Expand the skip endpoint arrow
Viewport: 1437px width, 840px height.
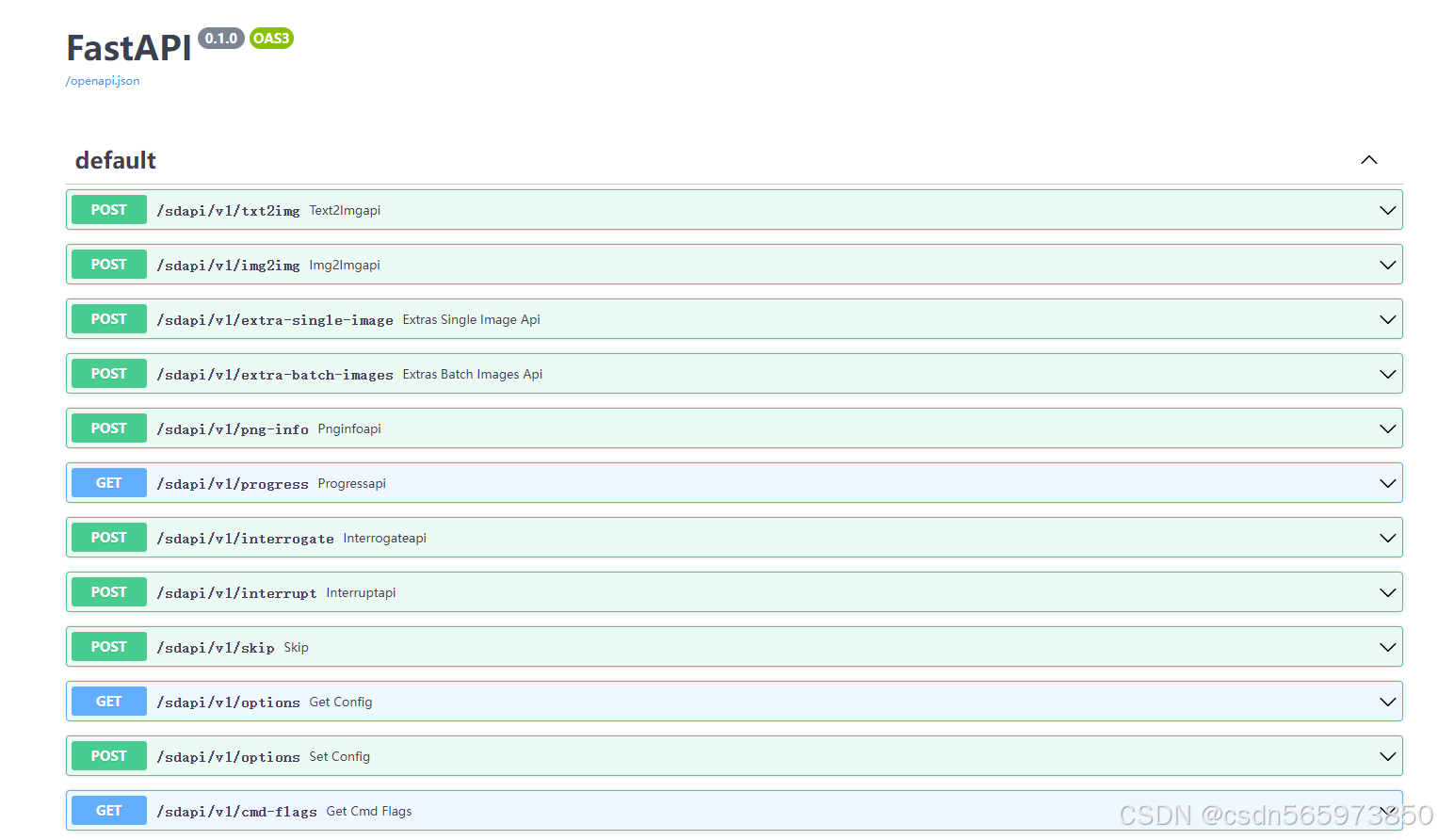pos(1387,647)
